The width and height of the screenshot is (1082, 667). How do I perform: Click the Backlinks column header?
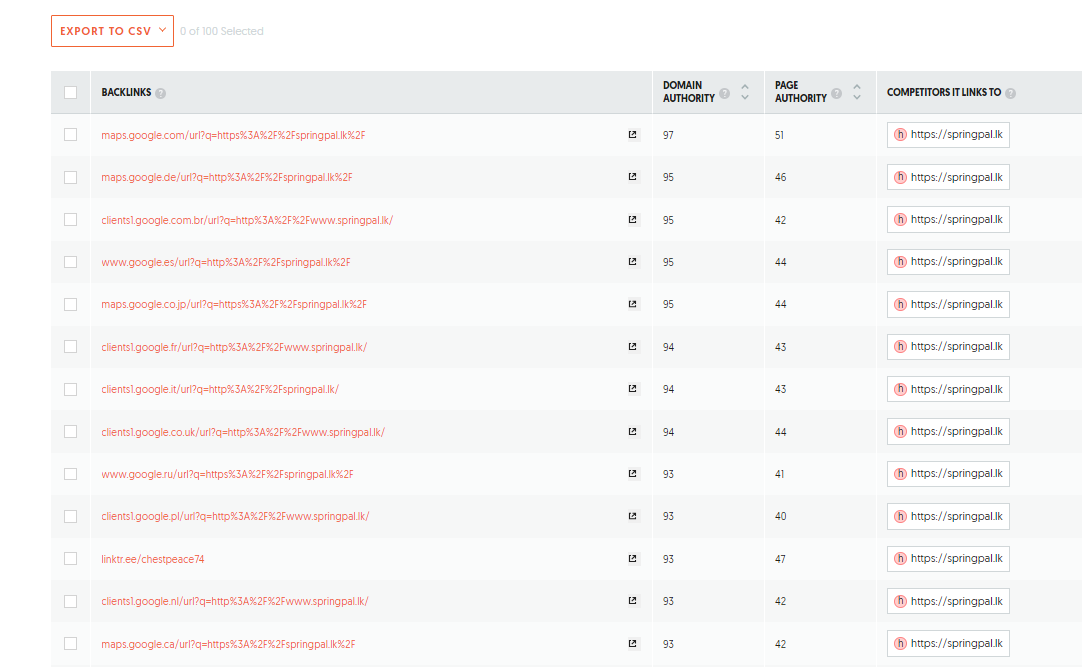click(126, 92)
